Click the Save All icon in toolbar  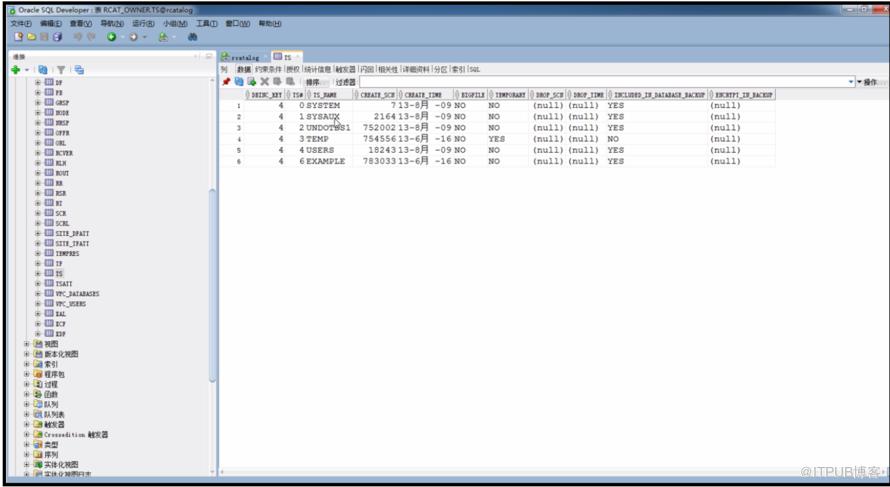click(x=57, y=37)
